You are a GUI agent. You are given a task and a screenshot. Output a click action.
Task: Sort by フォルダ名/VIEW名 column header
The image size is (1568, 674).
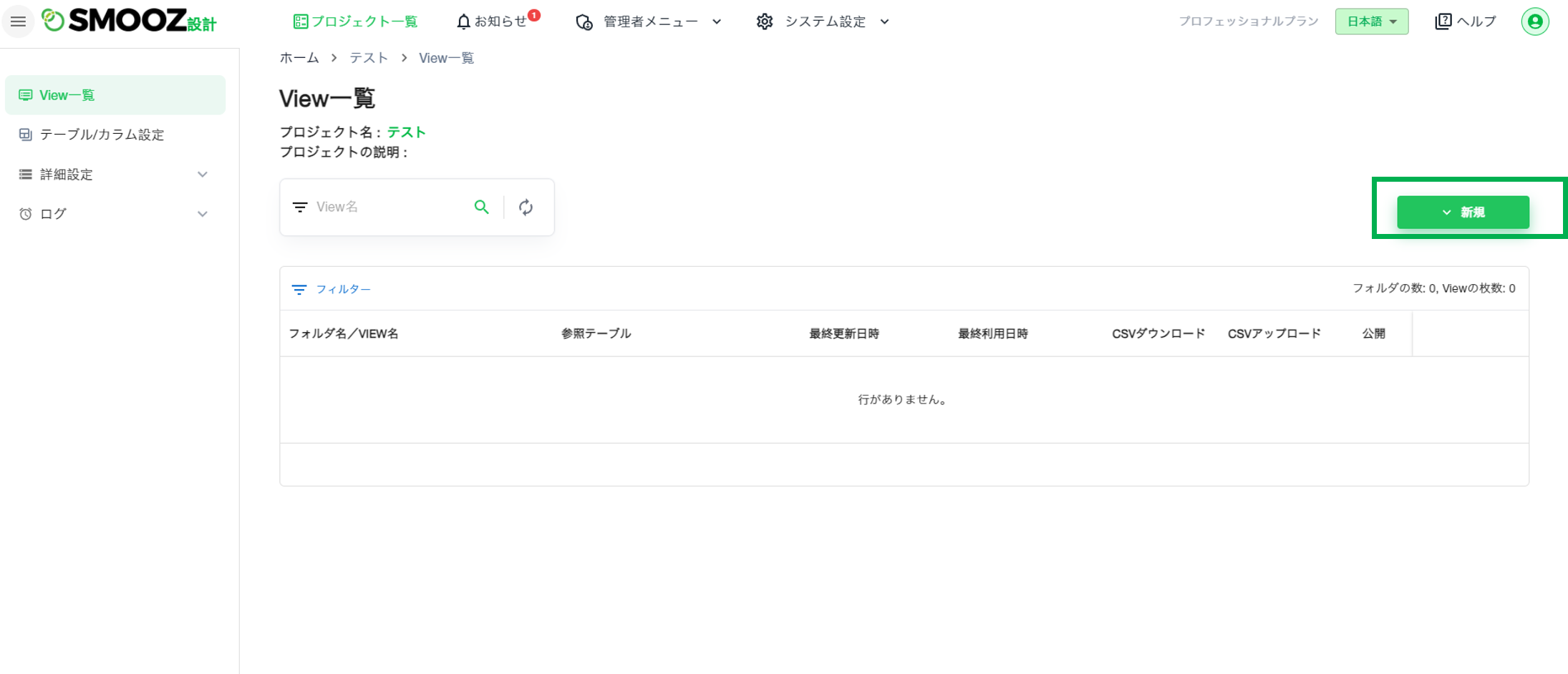344,333
